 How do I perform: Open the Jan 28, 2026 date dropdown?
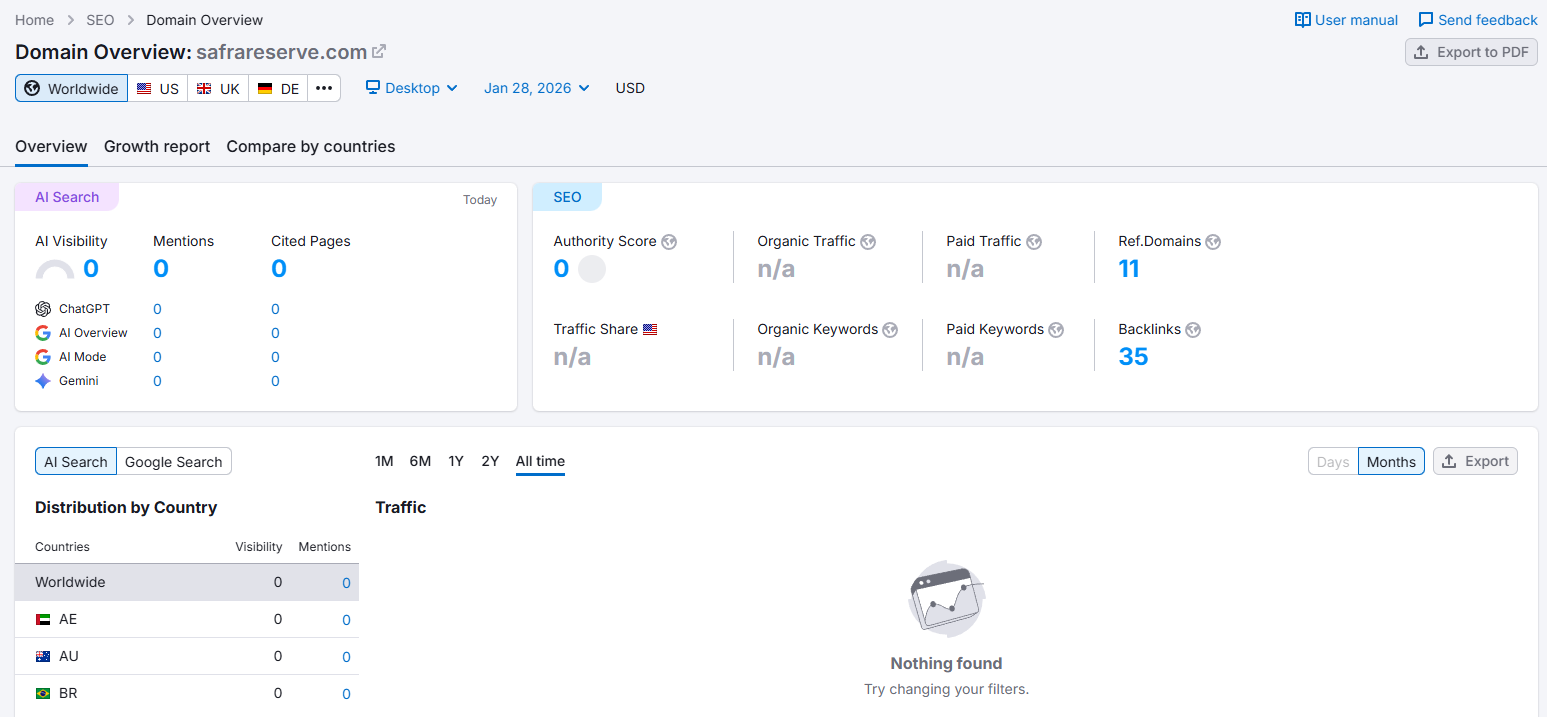click(x=537, y=88)
